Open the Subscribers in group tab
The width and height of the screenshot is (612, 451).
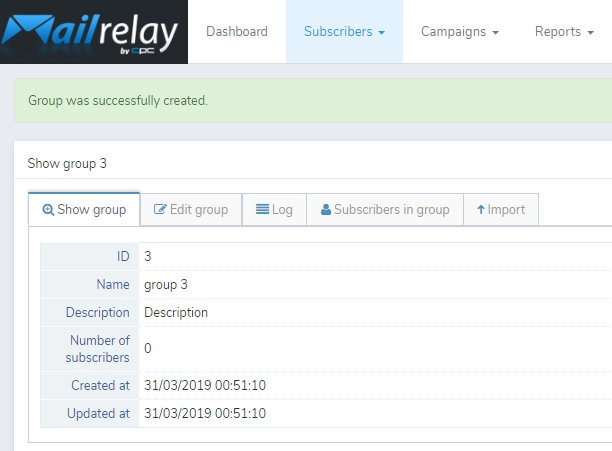pos(385,210)
